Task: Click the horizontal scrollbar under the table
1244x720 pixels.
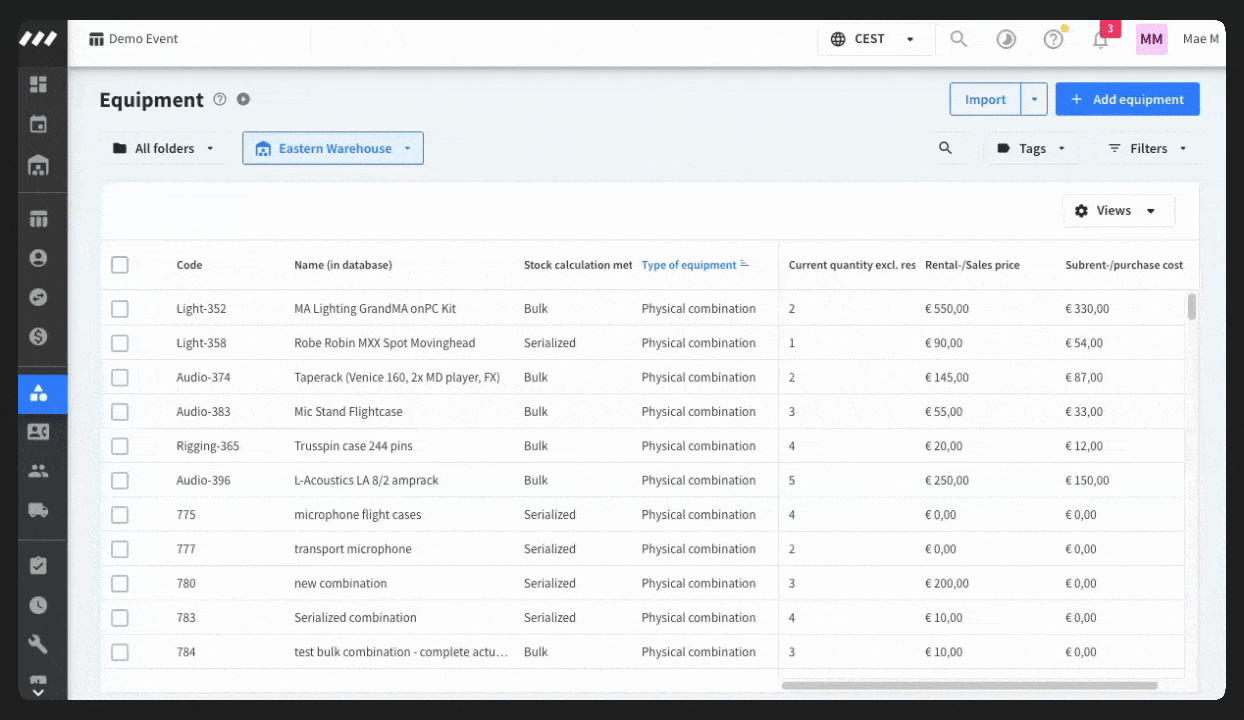Action: tap(969, 686)
